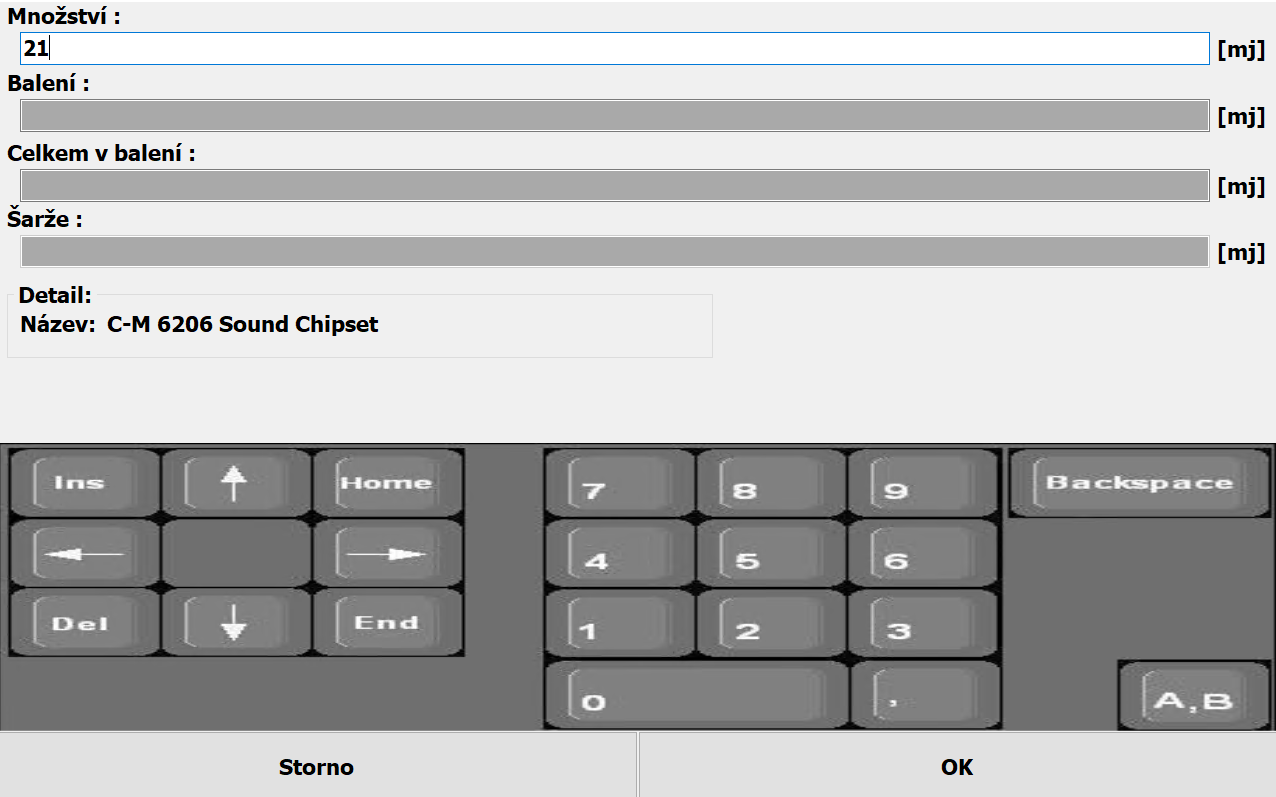This screenshot has width=1276, height=797.
Task: Tap digit 7 on numeric keypad
Action: pos(620,484)
